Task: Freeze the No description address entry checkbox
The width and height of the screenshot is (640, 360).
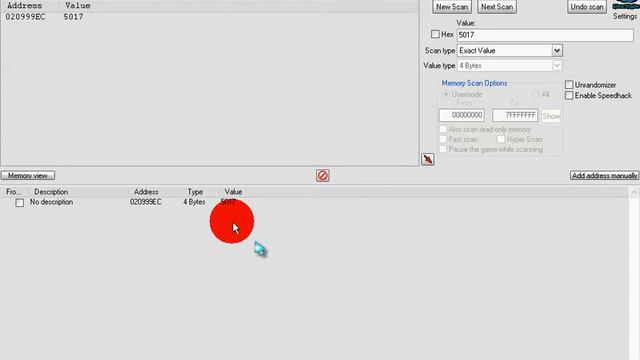Action: point(20,202)
